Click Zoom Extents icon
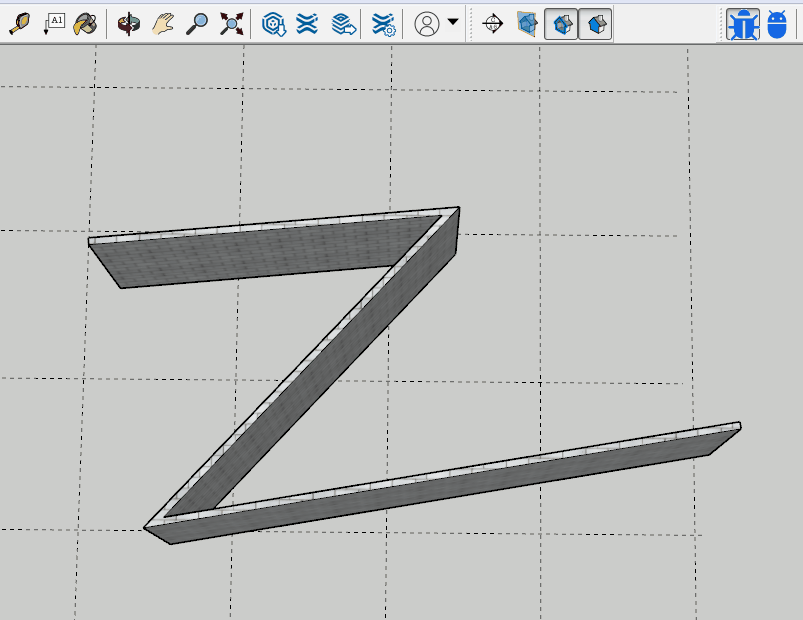The width and height of the screenshot is (803, 620). (231, 24)
